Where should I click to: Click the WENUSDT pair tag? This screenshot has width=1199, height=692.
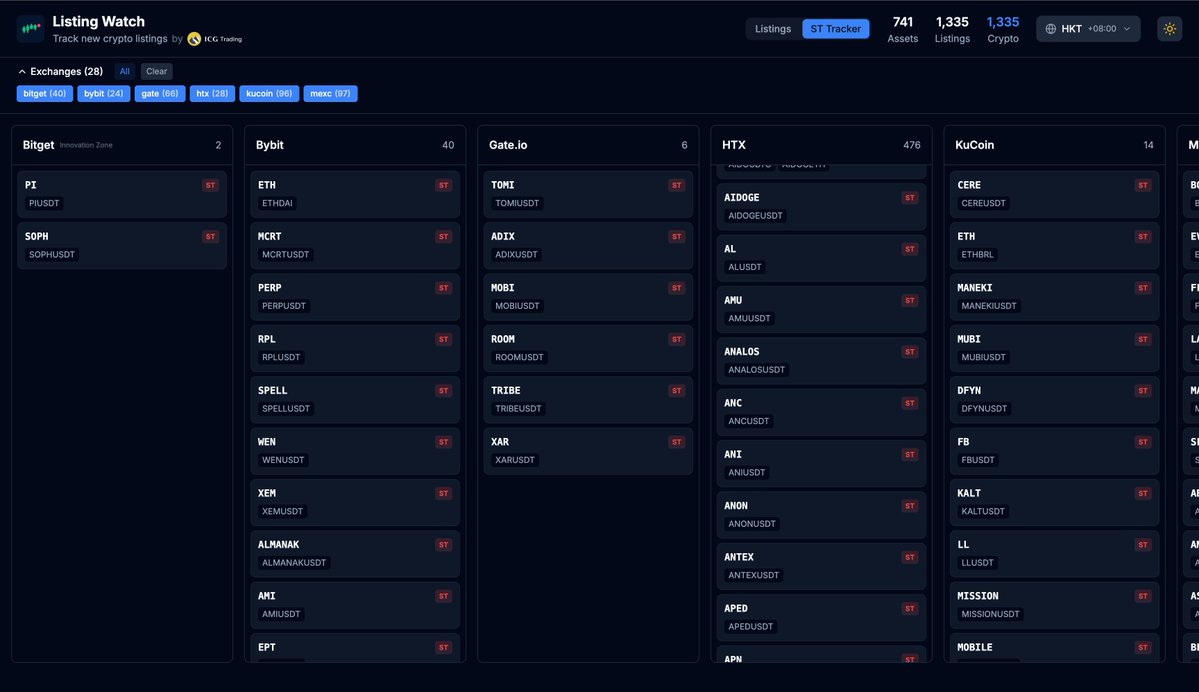click(x=283, y=460)
